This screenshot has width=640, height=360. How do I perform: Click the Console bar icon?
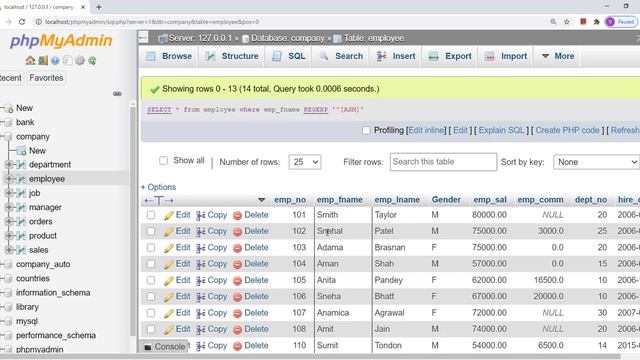(x=148, y=347)
